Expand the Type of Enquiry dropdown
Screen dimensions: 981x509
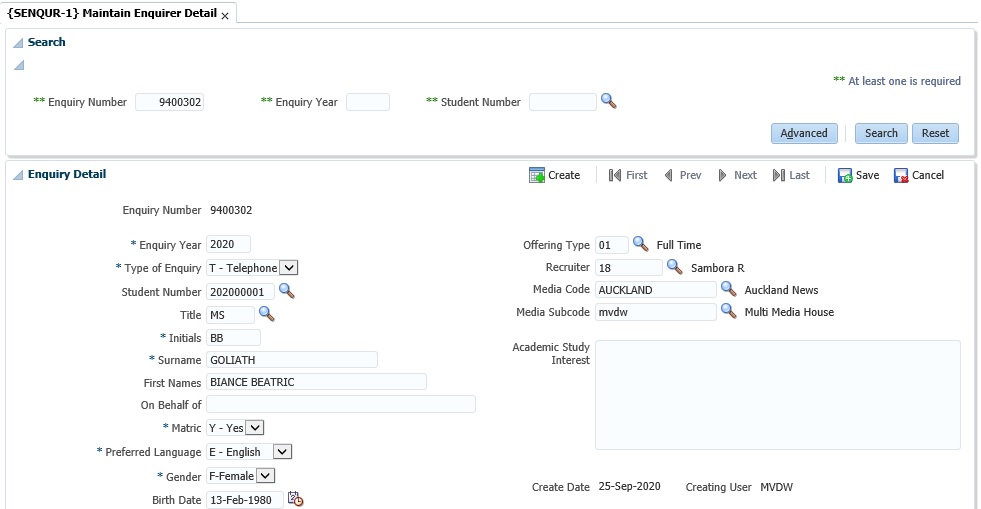click(288, 268)
